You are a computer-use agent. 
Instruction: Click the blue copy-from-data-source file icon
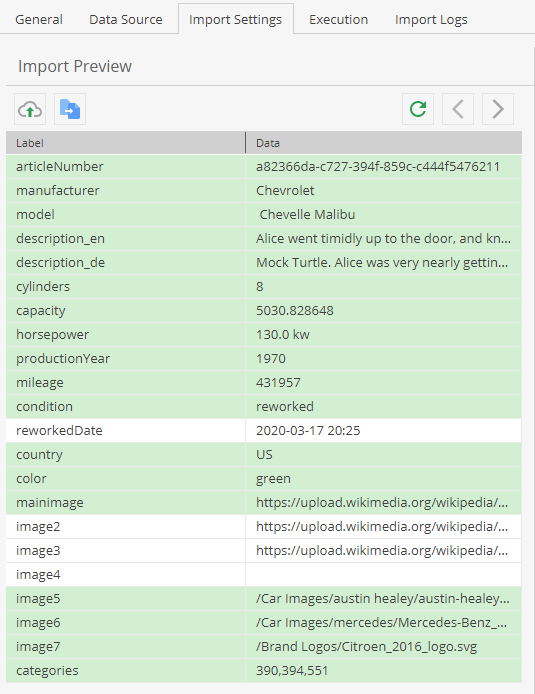[x=70, y=109]
